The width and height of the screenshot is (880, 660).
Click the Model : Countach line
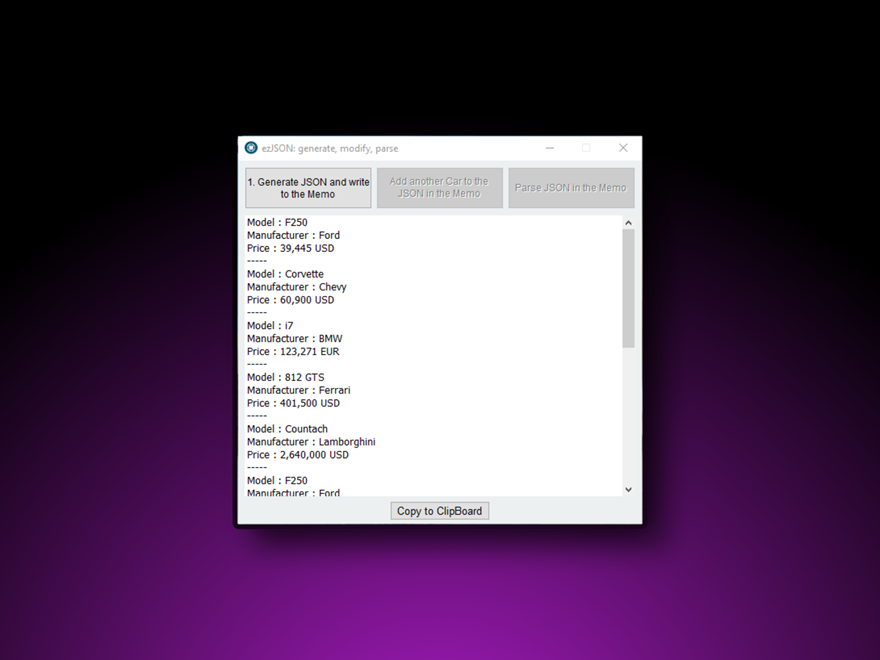coord(288,429)
